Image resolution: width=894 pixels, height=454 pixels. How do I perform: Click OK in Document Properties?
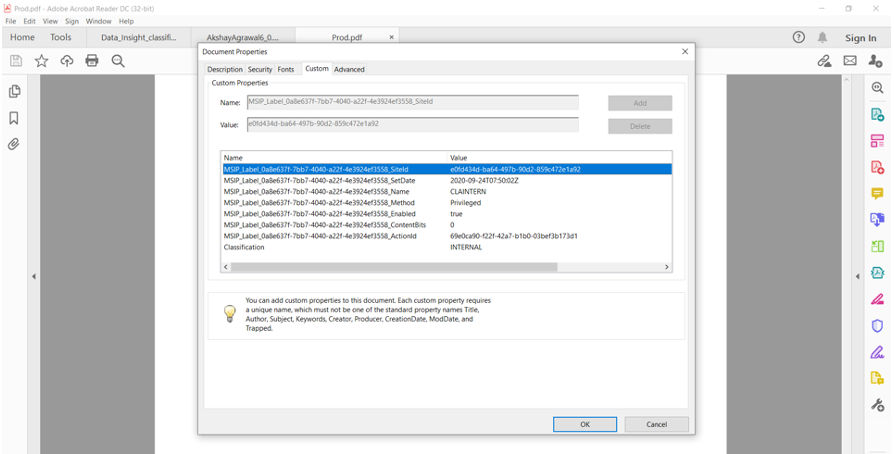click(585, 424)
